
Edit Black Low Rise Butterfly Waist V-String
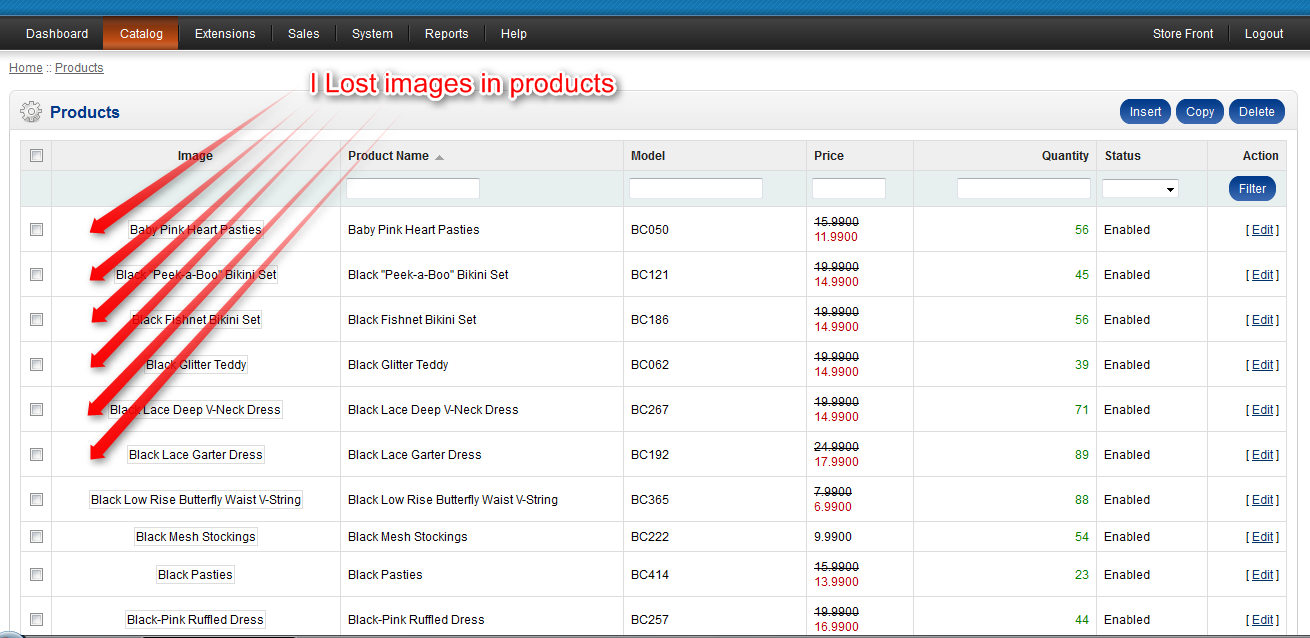pos(1263,500)
